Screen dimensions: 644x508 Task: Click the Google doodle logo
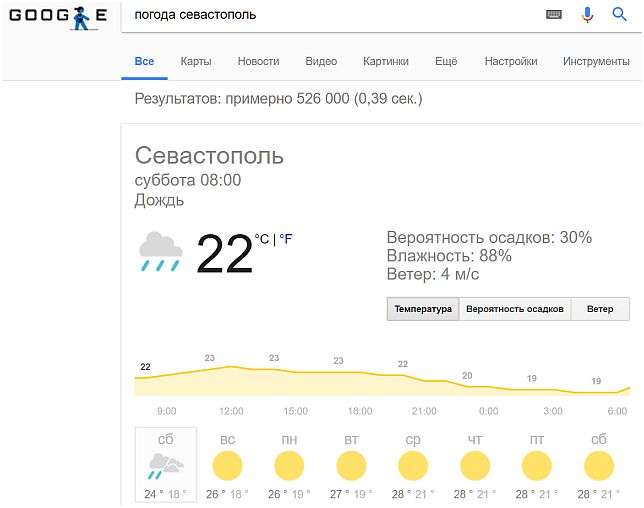pos(58,18)
